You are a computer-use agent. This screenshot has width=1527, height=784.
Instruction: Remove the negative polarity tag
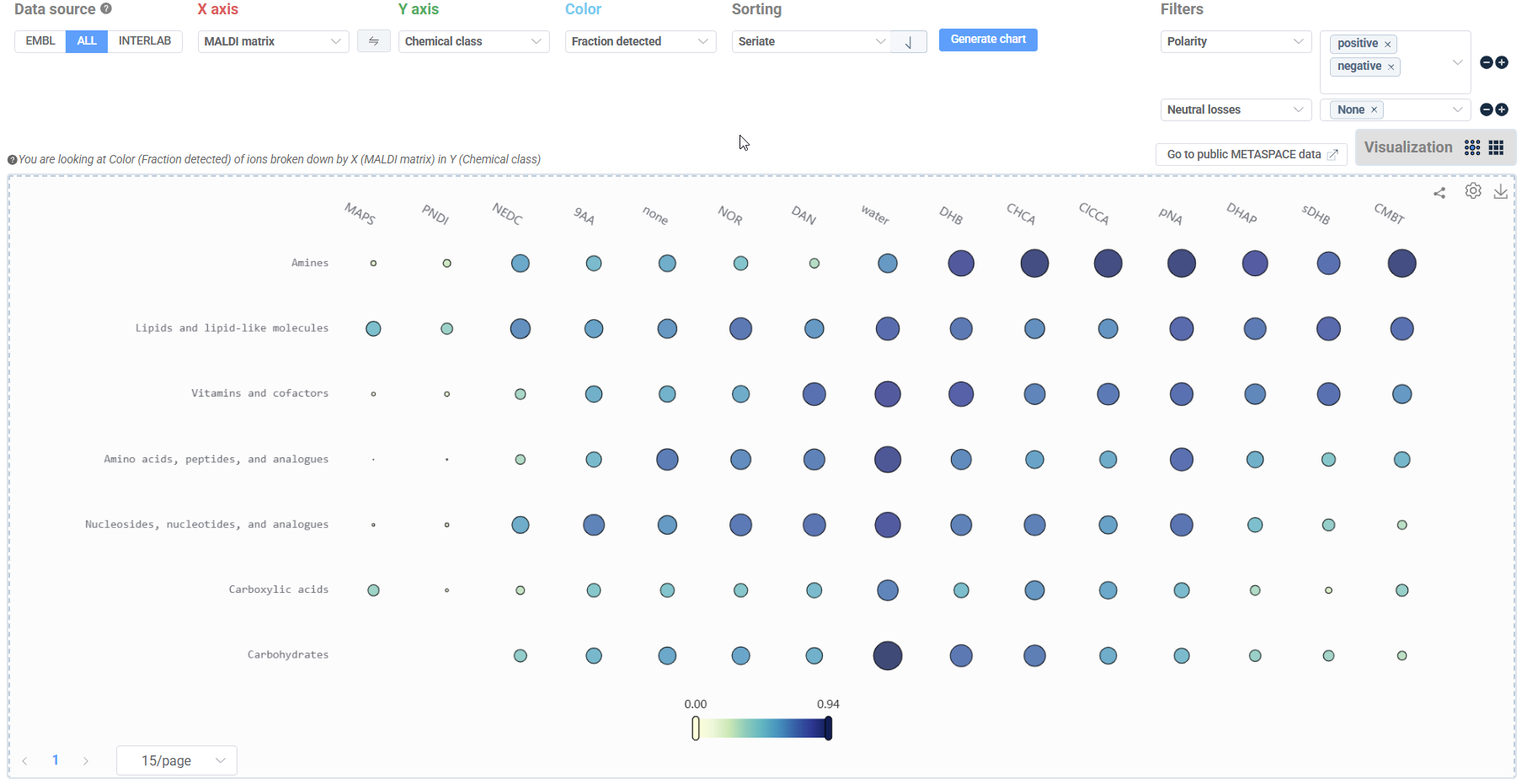coord(1391,67)
